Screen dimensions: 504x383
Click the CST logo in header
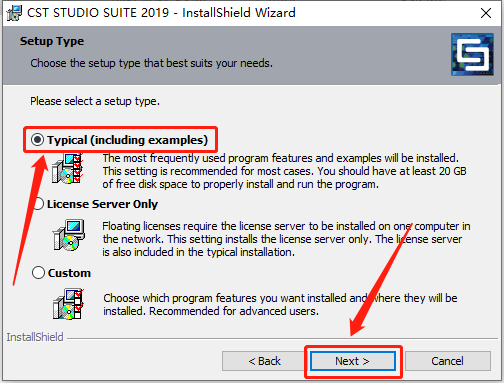pyautogui.click(x=472, y=54)
